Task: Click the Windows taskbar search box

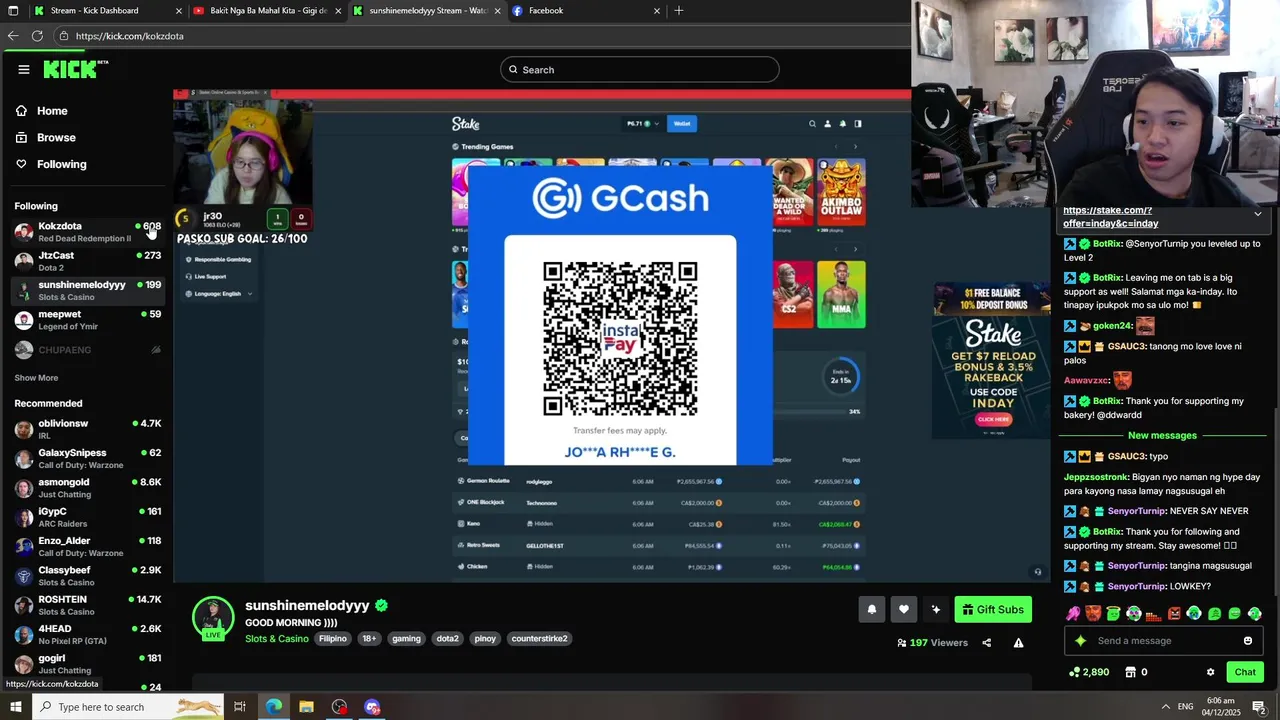Action: tap(127, 707)
